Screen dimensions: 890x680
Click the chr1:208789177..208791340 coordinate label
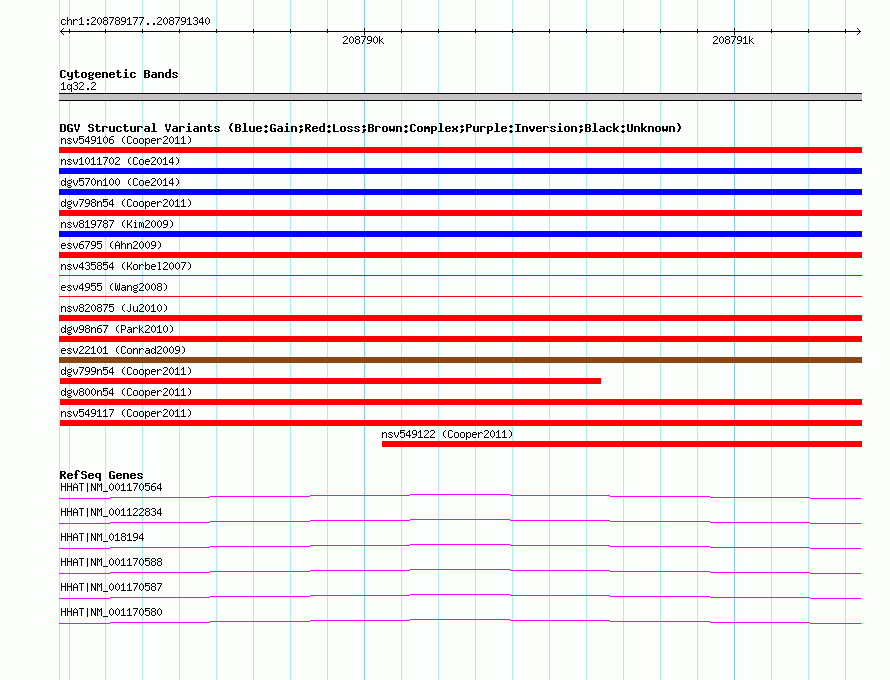coord(135,21)
